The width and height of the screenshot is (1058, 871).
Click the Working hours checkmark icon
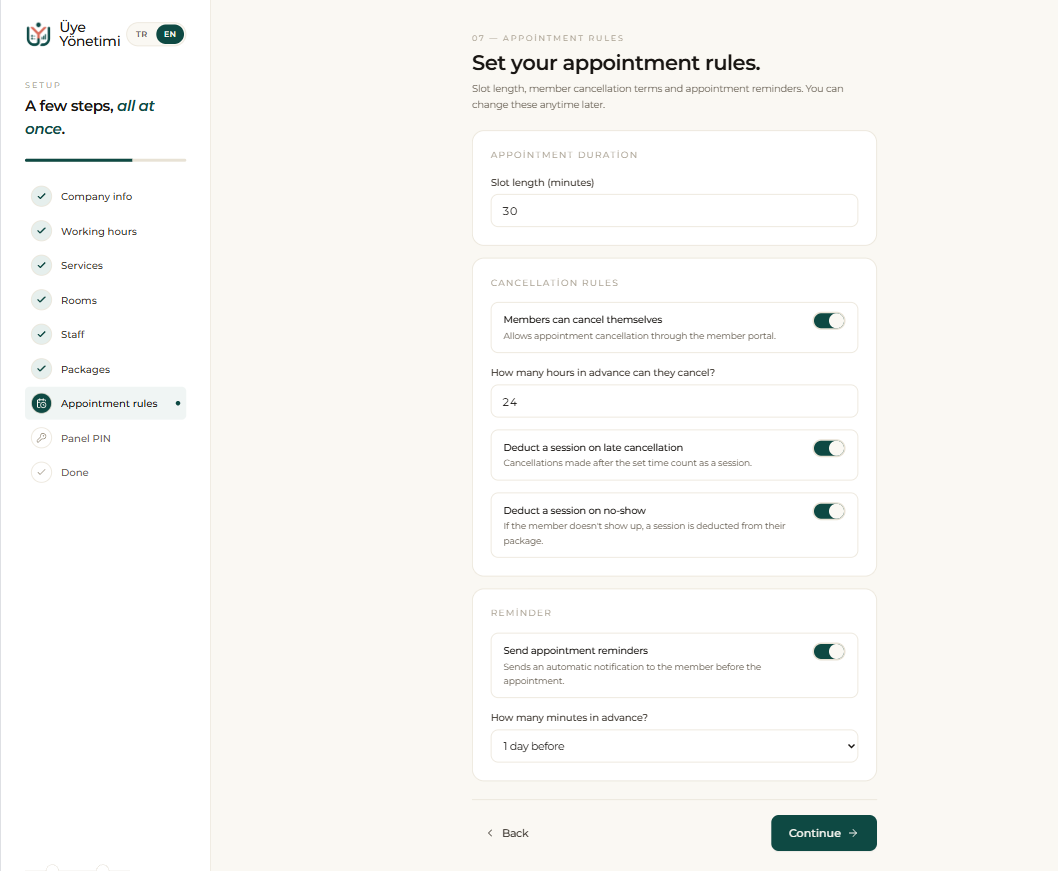[x=41, y=231]
